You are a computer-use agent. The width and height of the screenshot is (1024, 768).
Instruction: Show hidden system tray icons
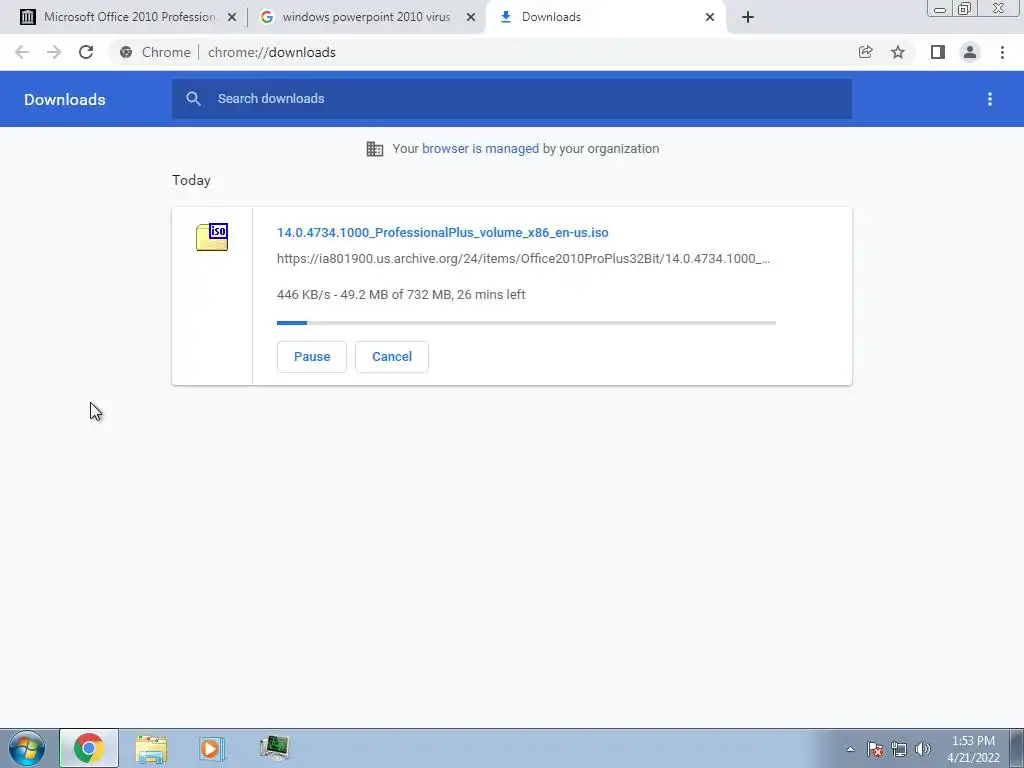[850, 749]
